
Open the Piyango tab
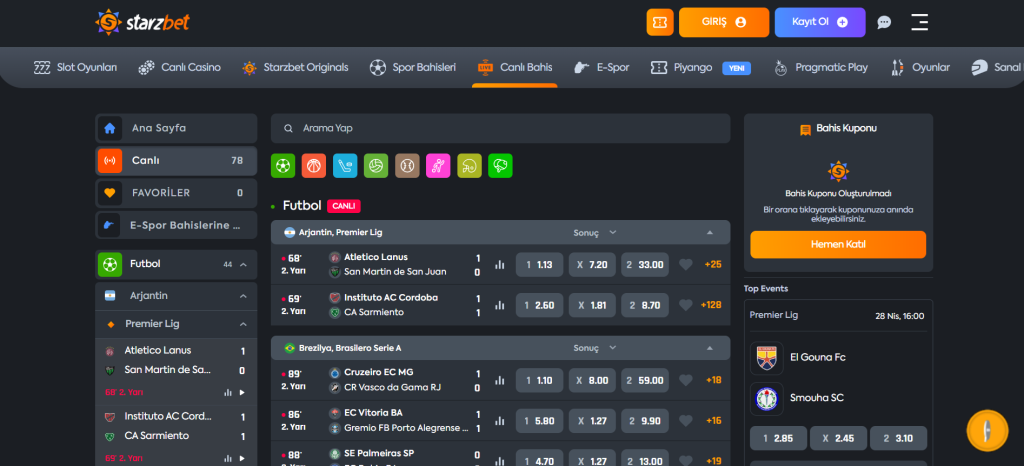(701, 67)
